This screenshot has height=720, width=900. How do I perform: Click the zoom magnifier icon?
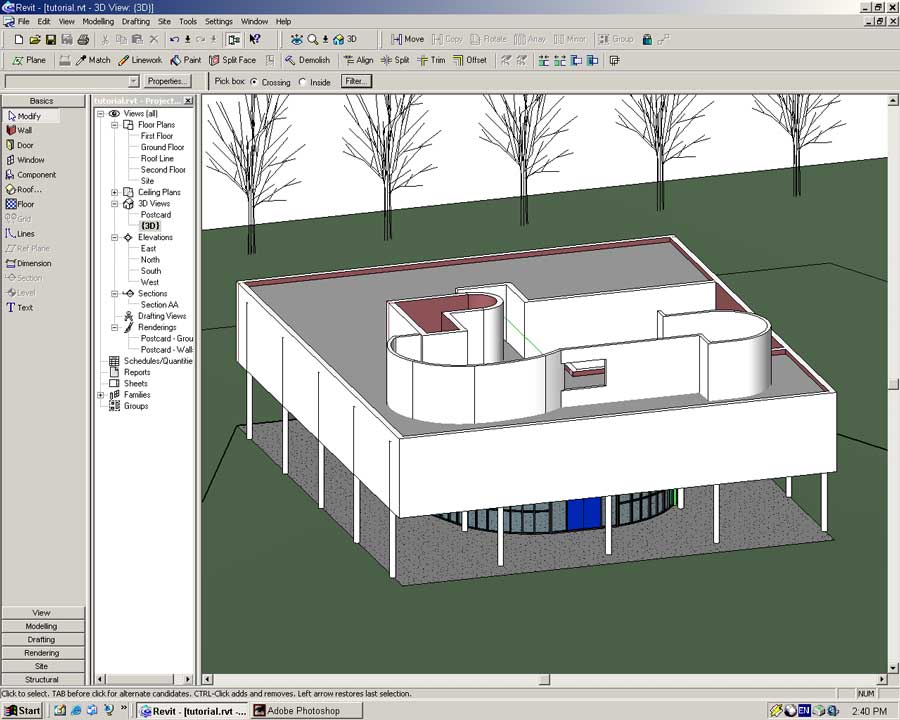(312, 40)
